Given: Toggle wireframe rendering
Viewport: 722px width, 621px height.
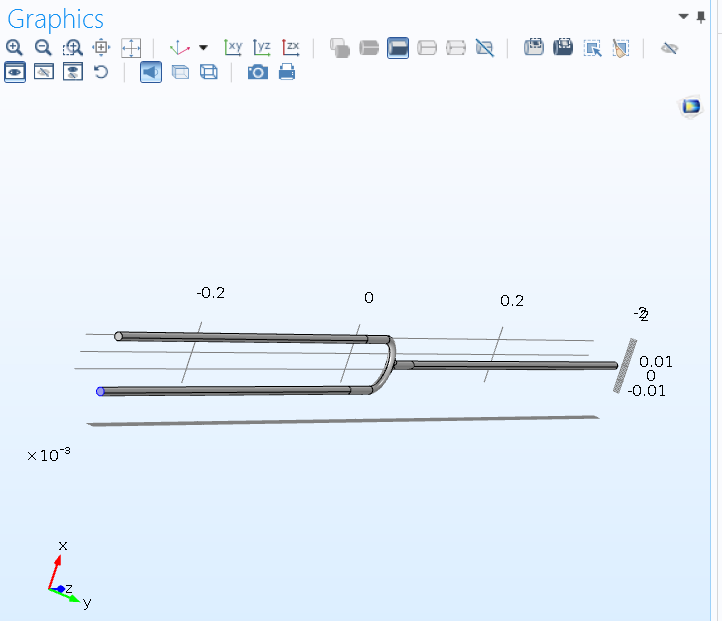Looking at the screenshot, I should coord(209,72).
